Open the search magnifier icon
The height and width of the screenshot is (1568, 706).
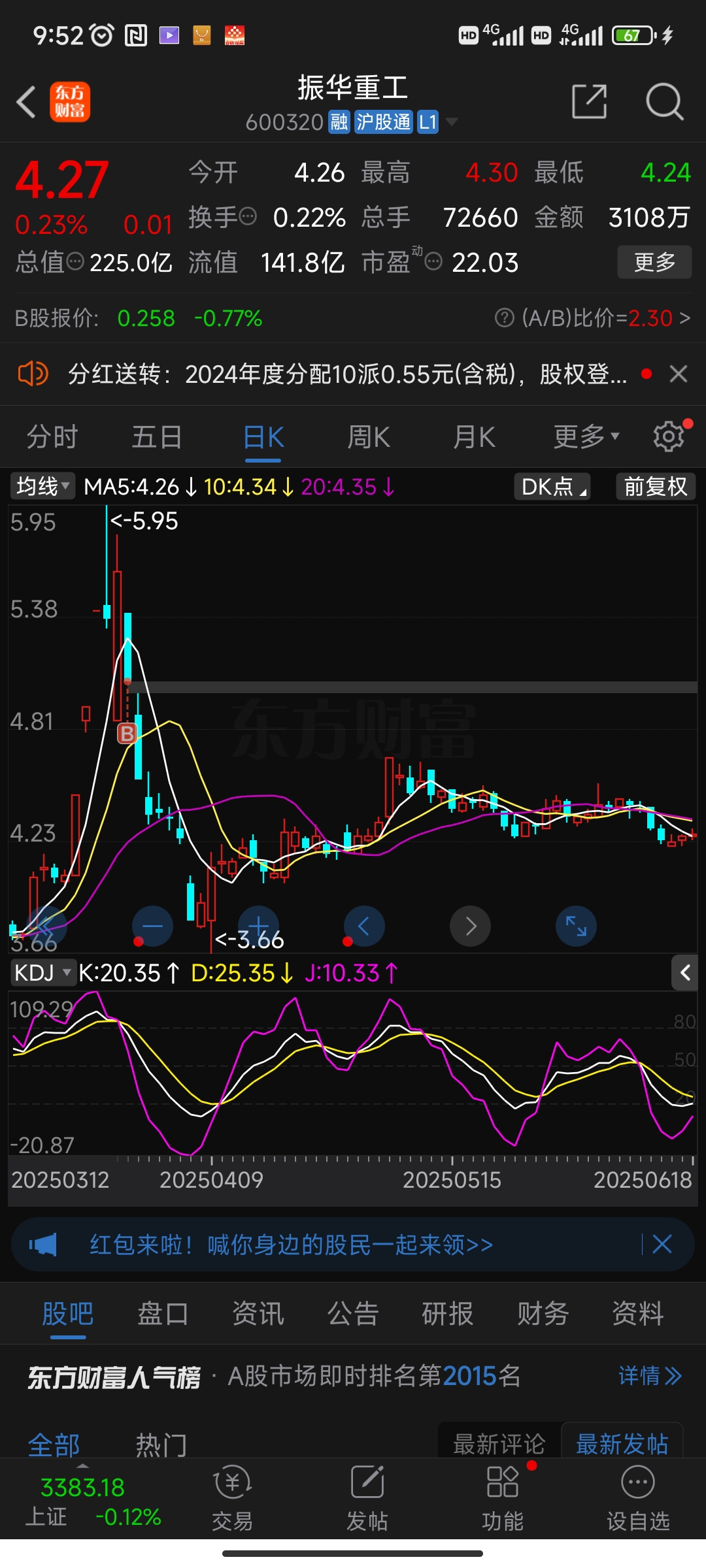(x=664, y=101)
